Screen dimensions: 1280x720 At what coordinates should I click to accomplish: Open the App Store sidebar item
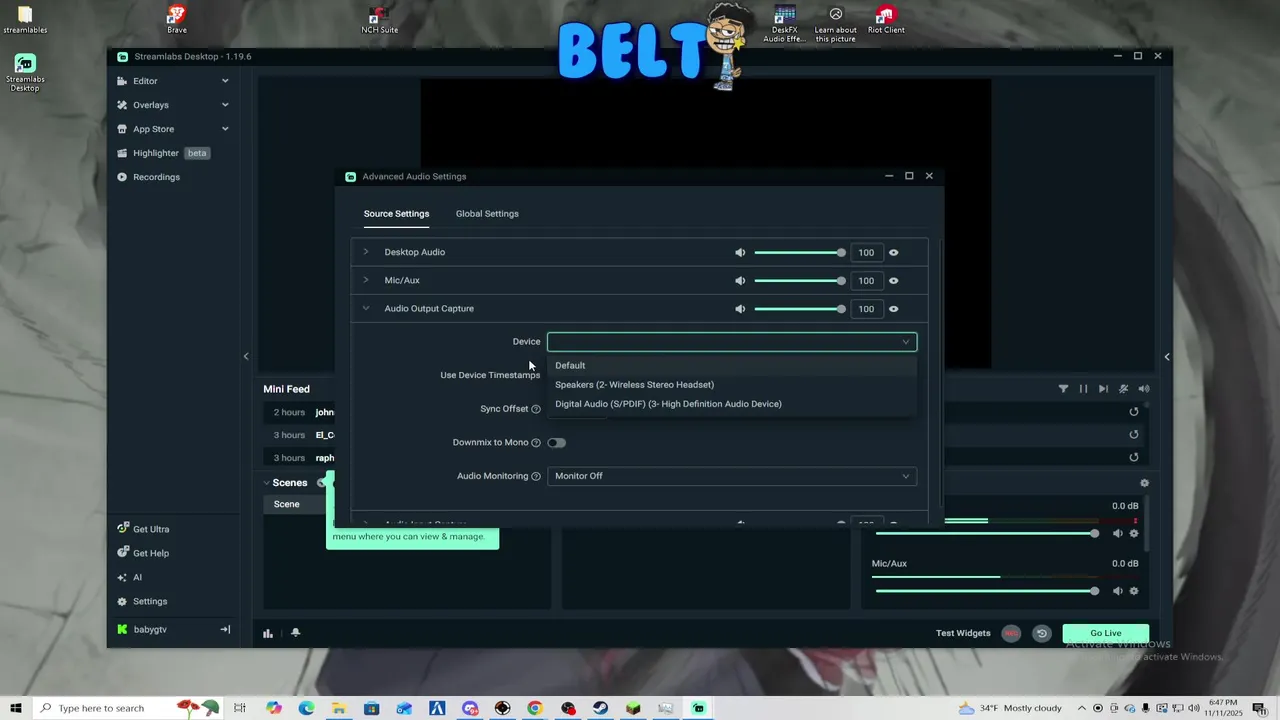(153, 129)
